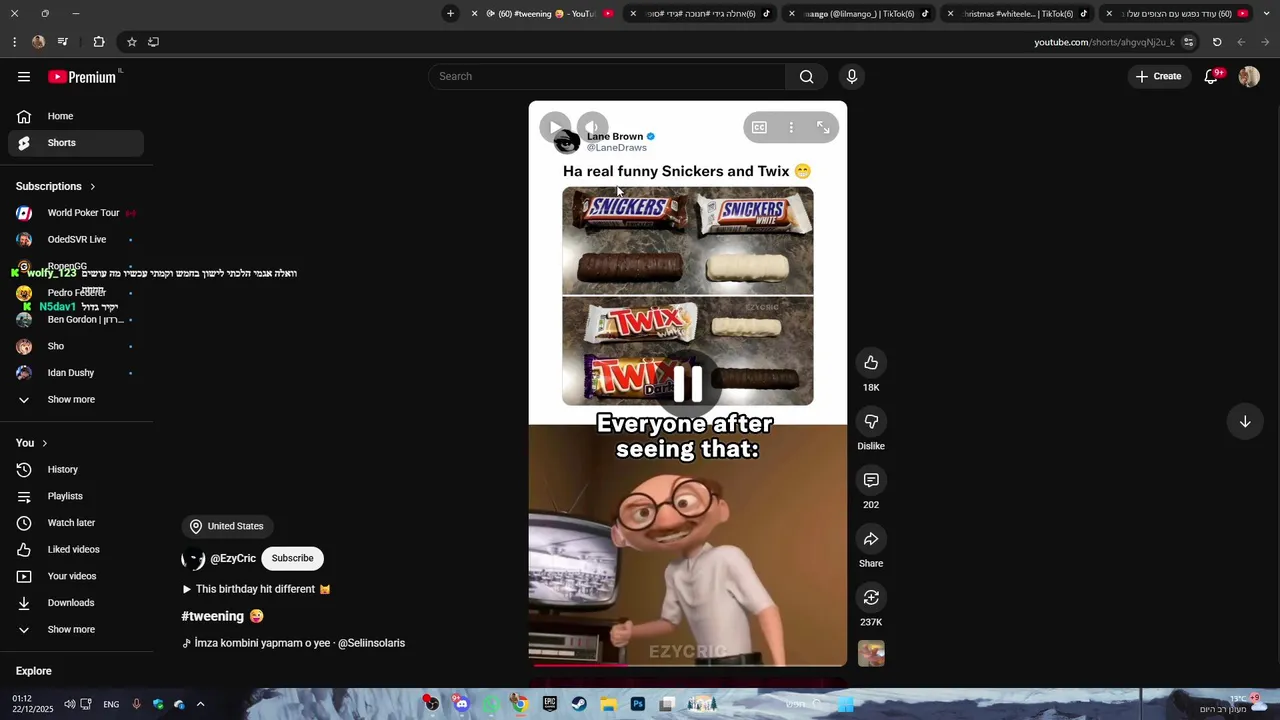Open World Poker Tour subscription
Viewport: 1280px width, 720px height.
76,213
